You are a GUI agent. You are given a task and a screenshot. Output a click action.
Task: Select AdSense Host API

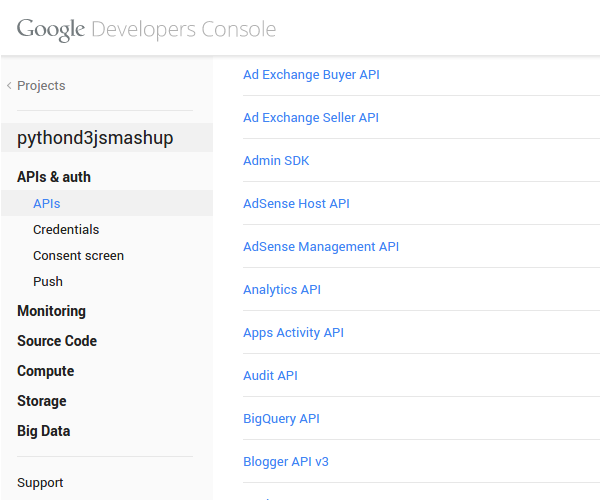[296, 204]
